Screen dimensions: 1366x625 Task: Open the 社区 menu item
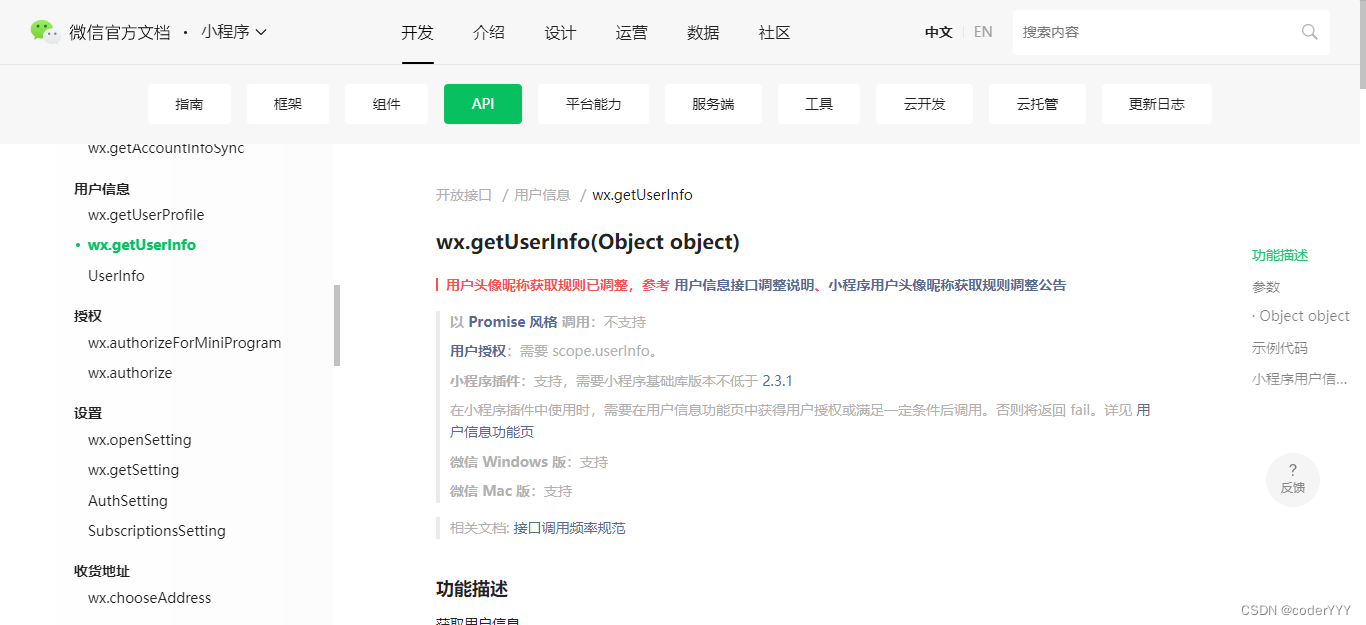(x=774, y=32)
